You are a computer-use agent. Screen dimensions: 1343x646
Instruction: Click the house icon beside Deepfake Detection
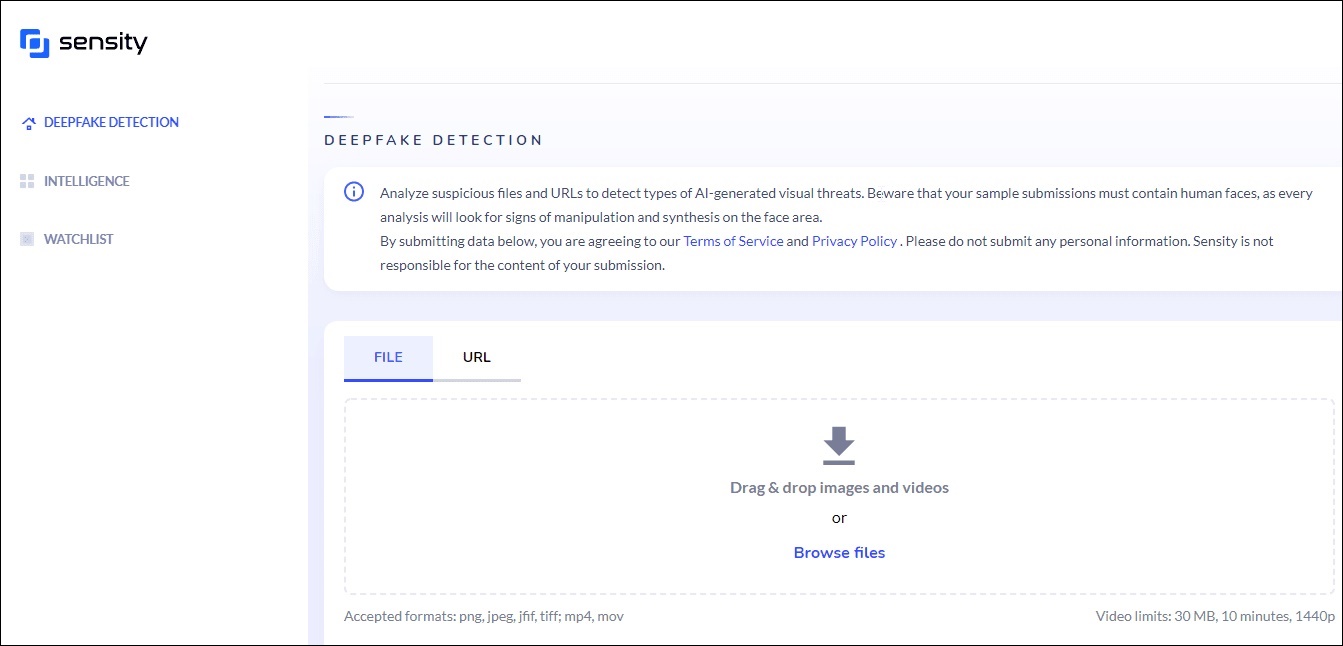coord(28,123)
